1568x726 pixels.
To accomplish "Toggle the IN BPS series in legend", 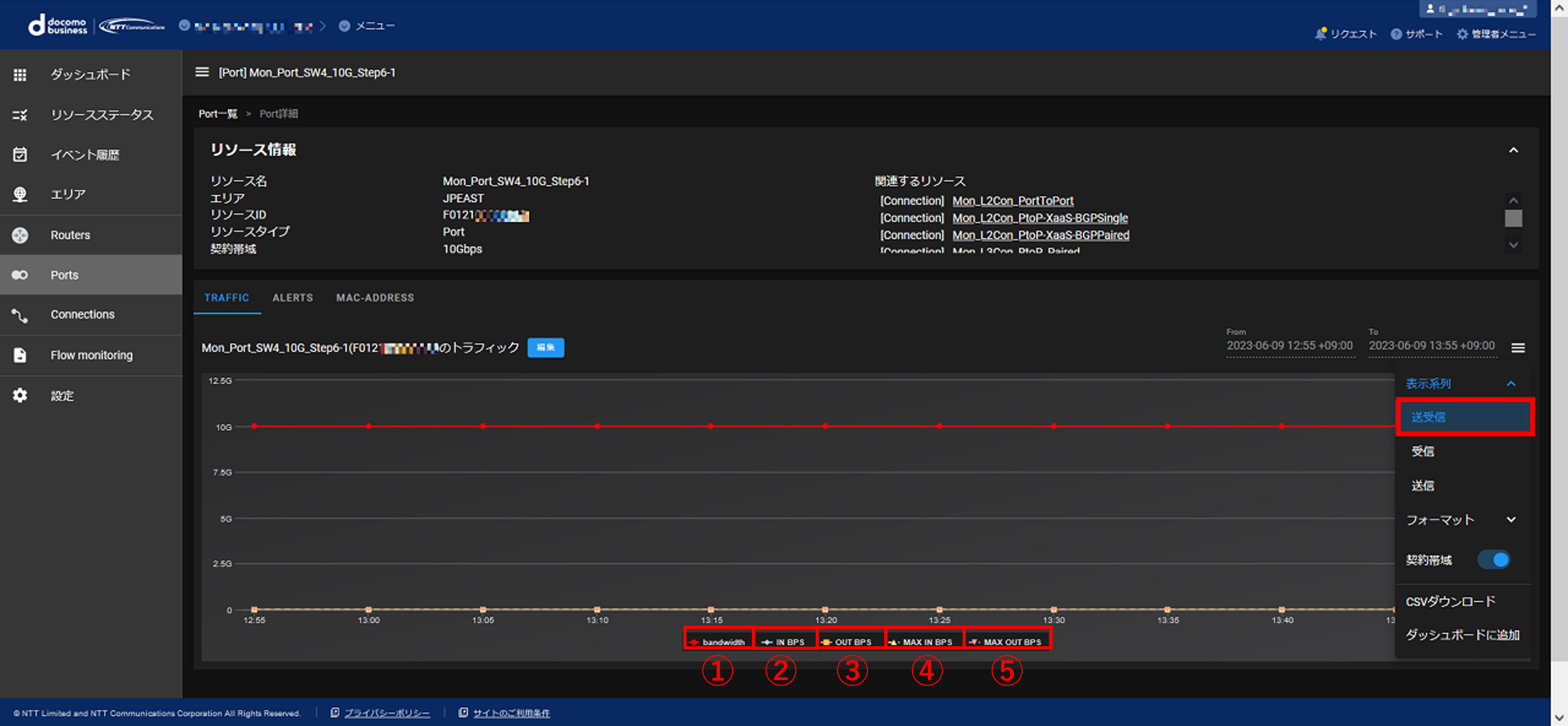I will tap(784, 642).
